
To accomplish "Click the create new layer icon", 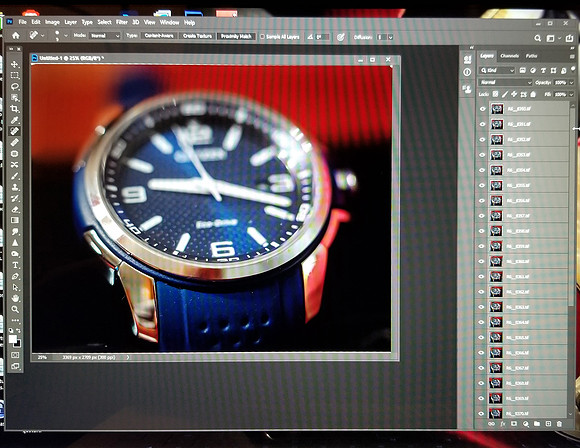I will pyautogui.click(x=548, y=424).
